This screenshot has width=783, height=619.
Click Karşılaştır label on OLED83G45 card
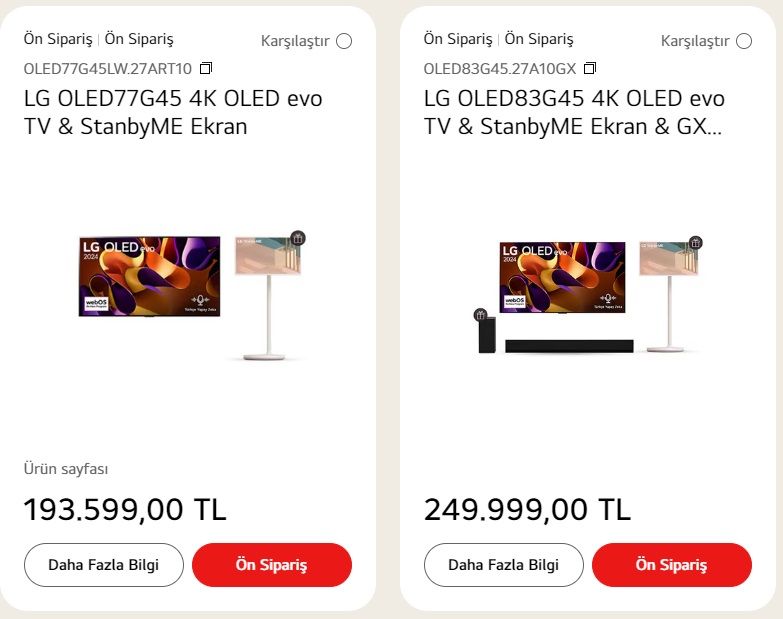pyautogui.click(x=695, y=41)
